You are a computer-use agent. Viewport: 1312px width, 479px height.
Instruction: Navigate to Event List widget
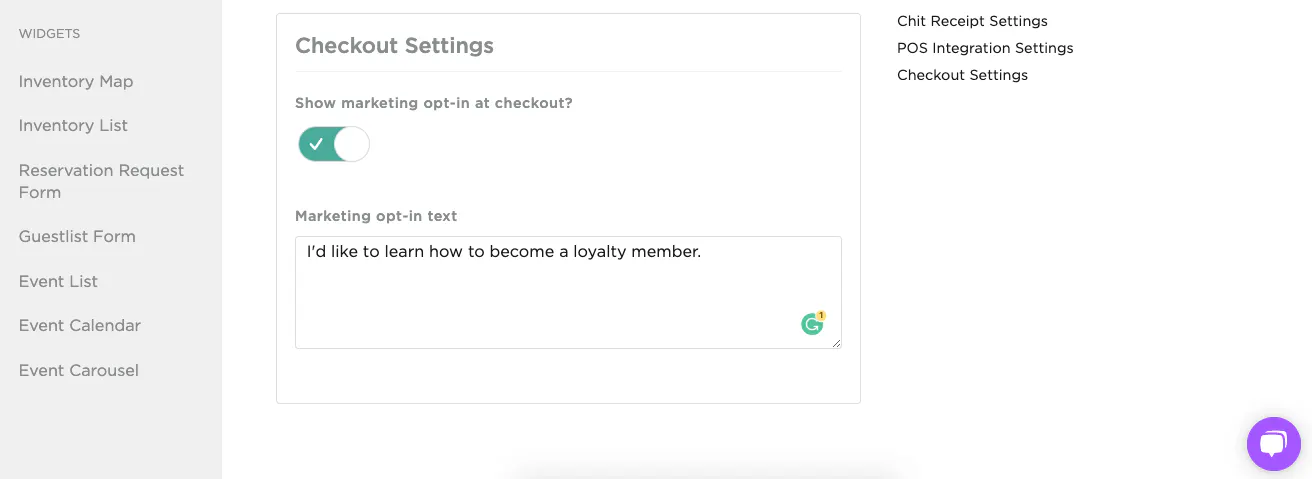tap(58, 282)
